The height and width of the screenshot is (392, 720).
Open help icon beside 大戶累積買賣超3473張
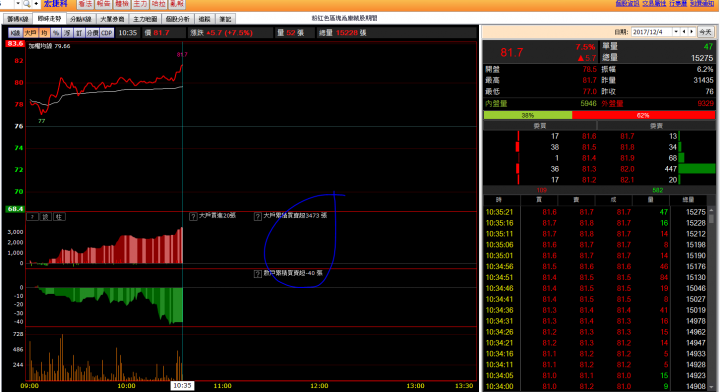258,216
